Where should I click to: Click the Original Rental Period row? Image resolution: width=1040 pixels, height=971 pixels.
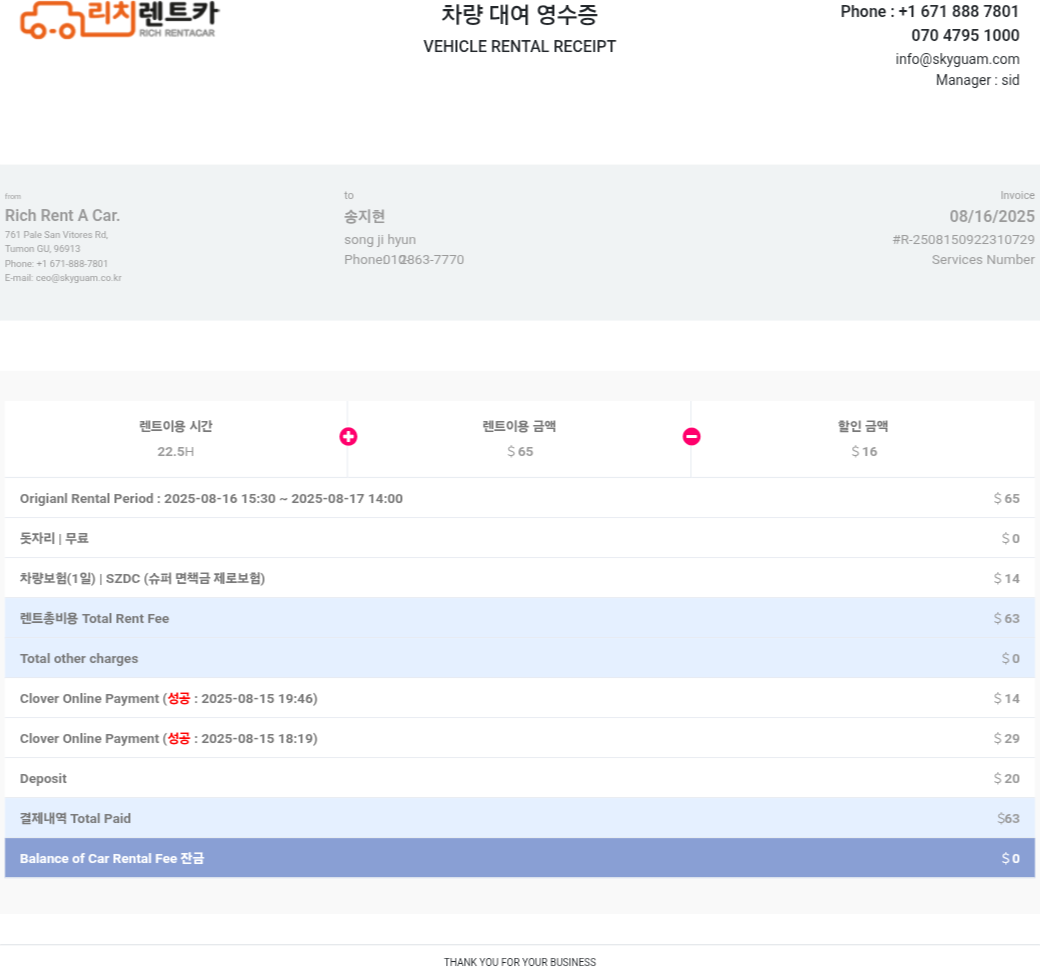click(211, 498)
